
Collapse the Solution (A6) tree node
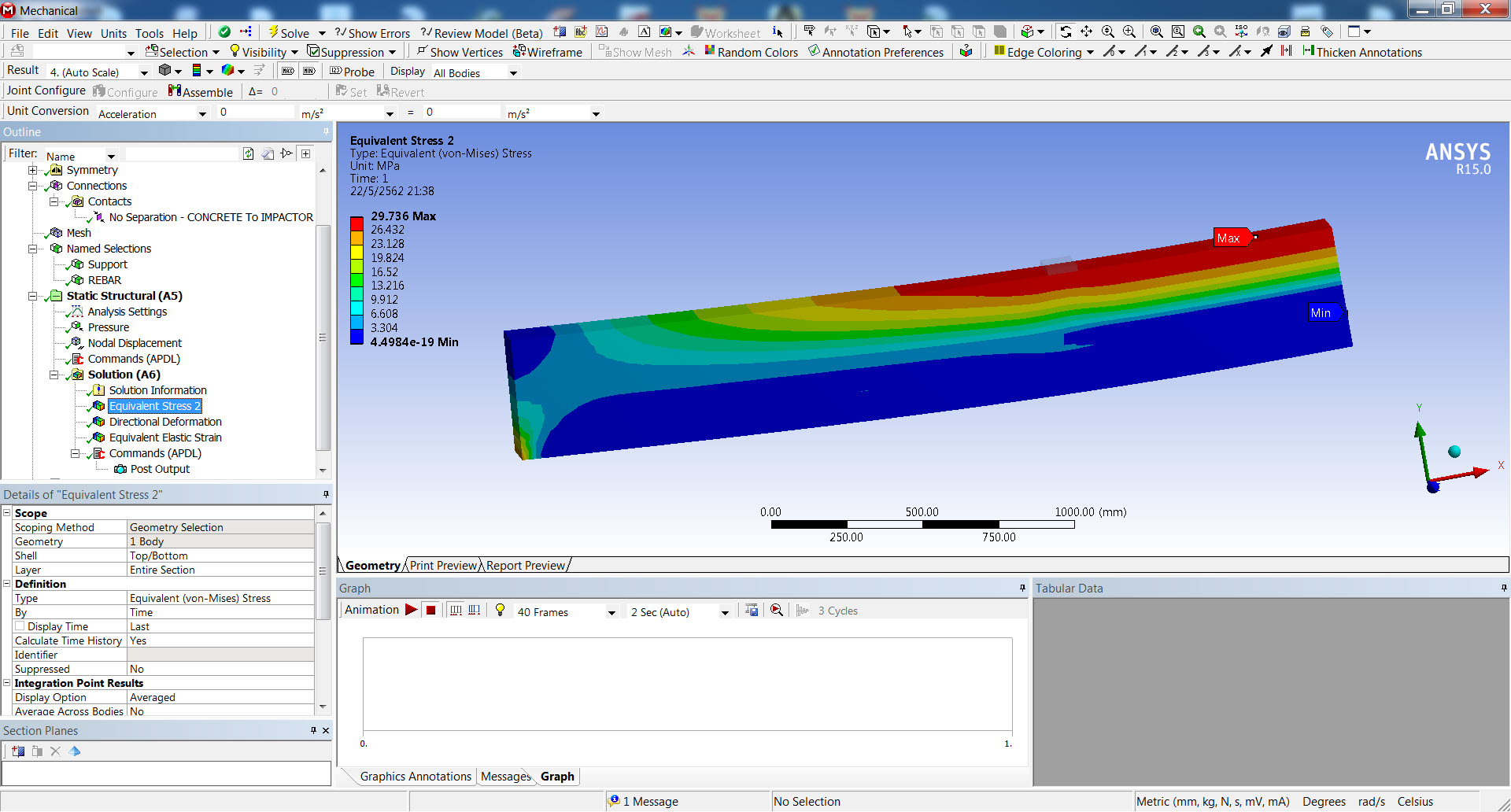coord(54,375)
